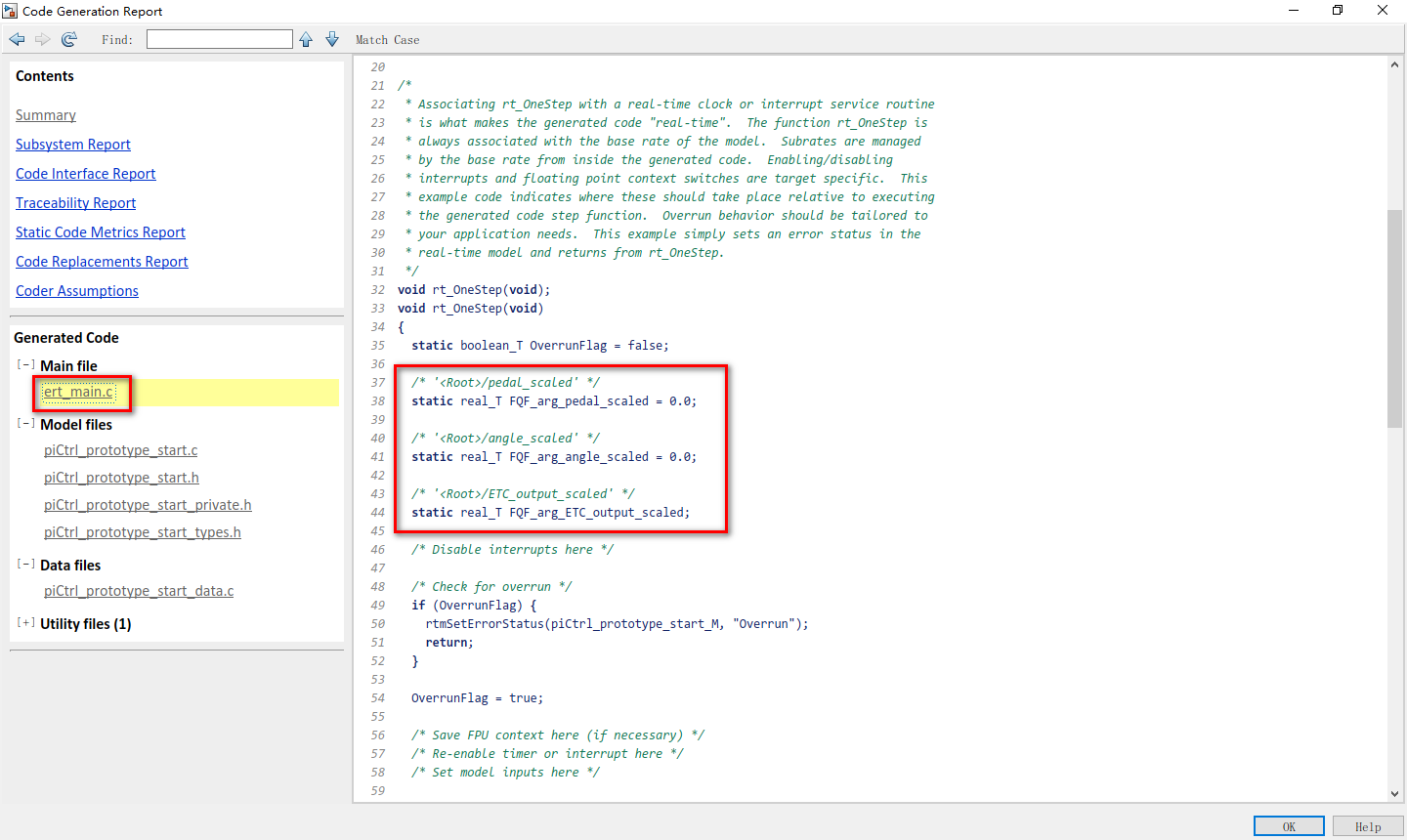Restore down the Code Generation Report window
Screen dimensions: 1407x840
point(1338,11)
